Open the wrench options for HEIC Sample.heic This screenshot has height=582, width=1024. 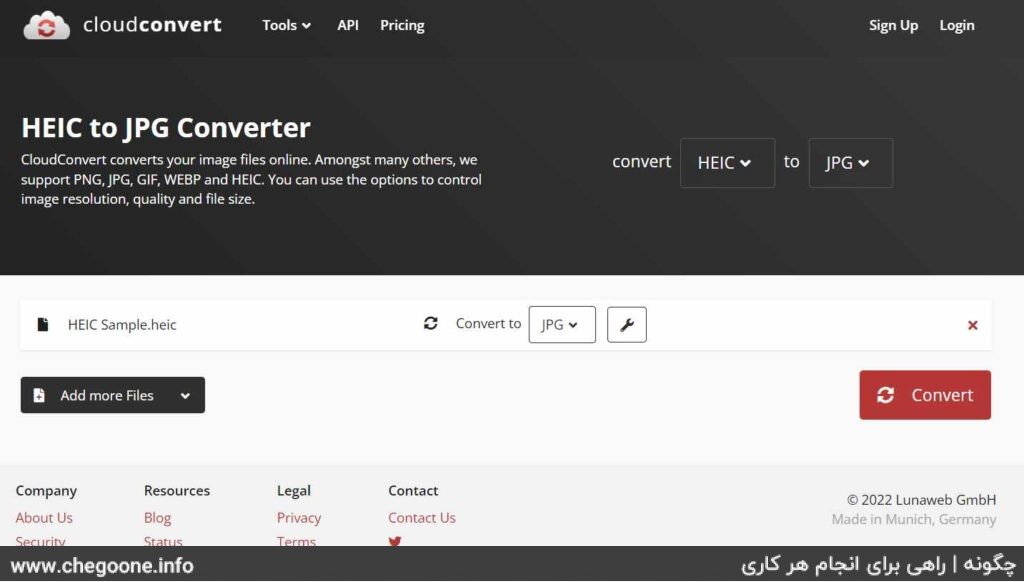pyautogui.click(x=626, y=325)
